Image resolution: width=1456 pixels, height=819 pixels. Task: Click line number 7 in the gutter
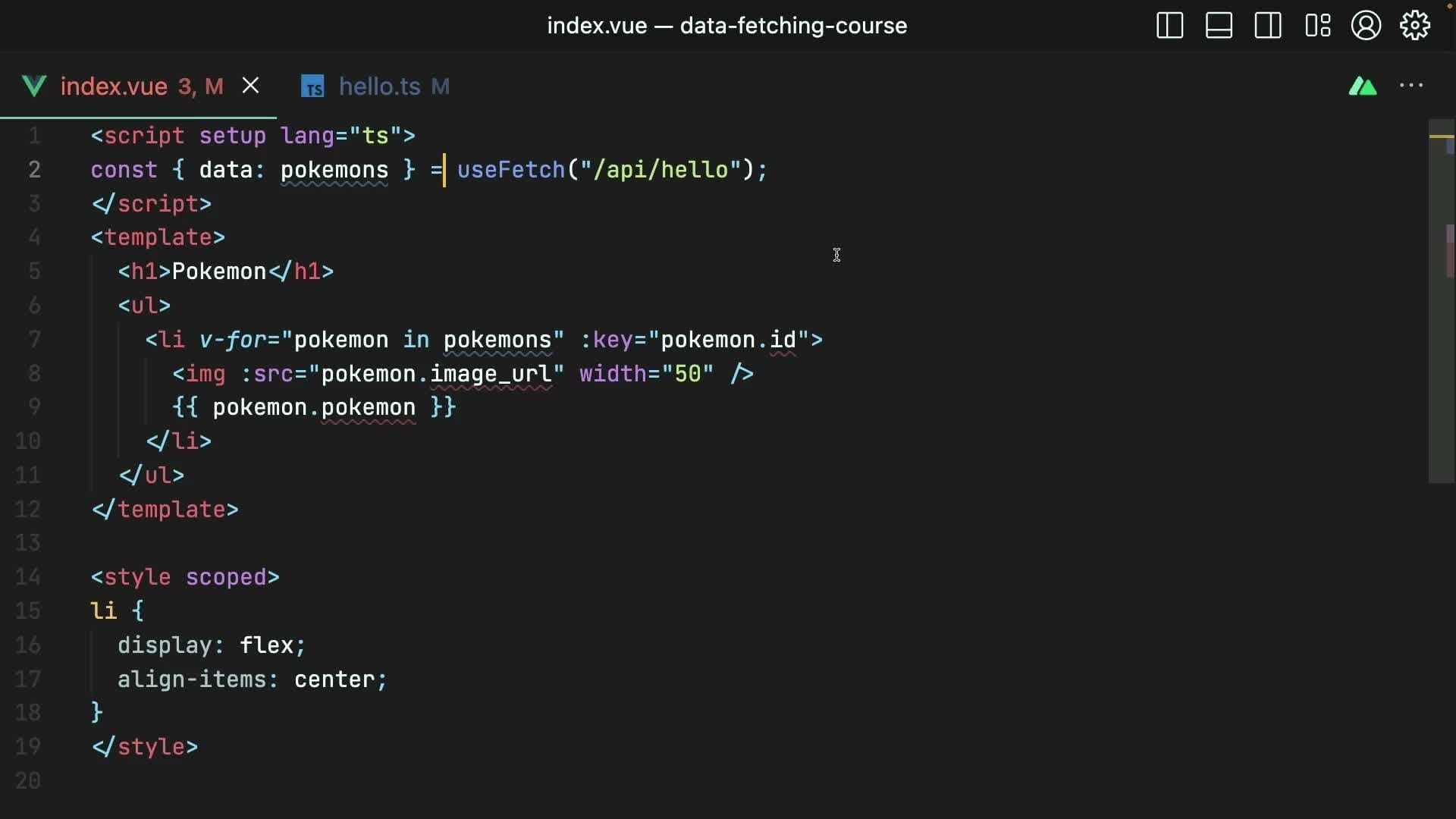tap(34, 340)
